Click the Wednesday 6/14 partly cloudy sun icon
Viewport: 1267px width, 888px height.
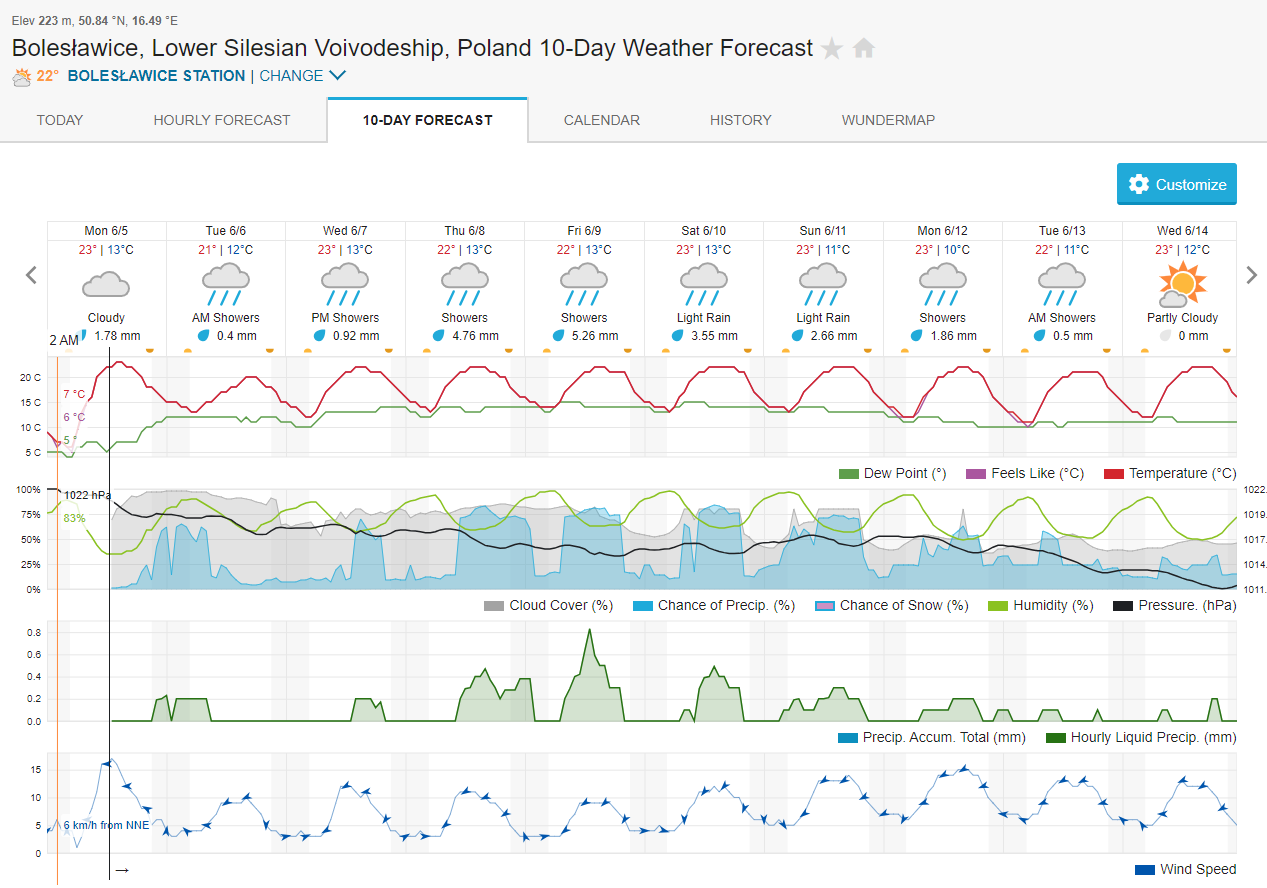click(1182, 285)
